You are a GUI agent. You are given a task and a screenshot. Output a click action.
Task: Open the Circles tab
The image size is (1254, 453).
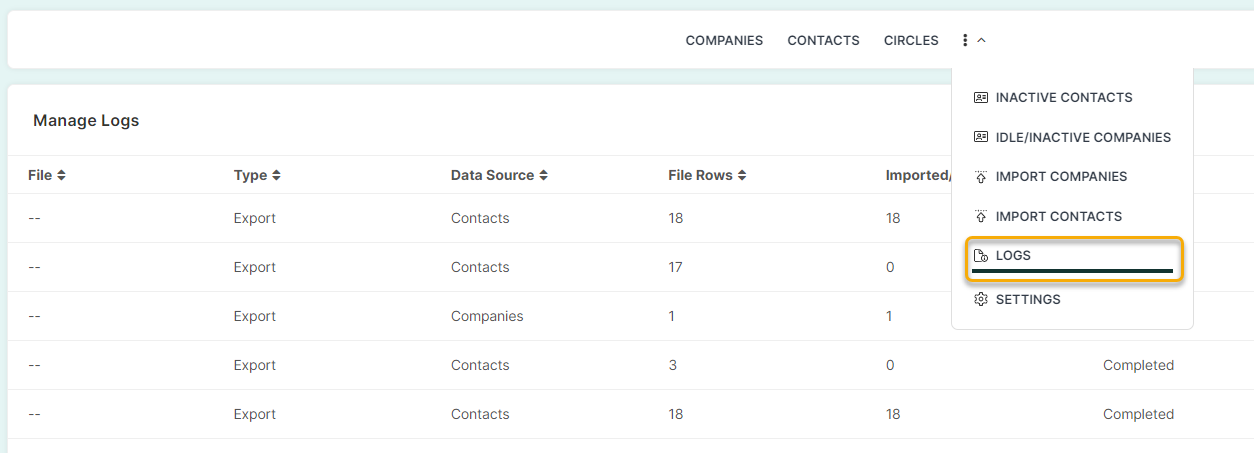(x=911, y=41)
